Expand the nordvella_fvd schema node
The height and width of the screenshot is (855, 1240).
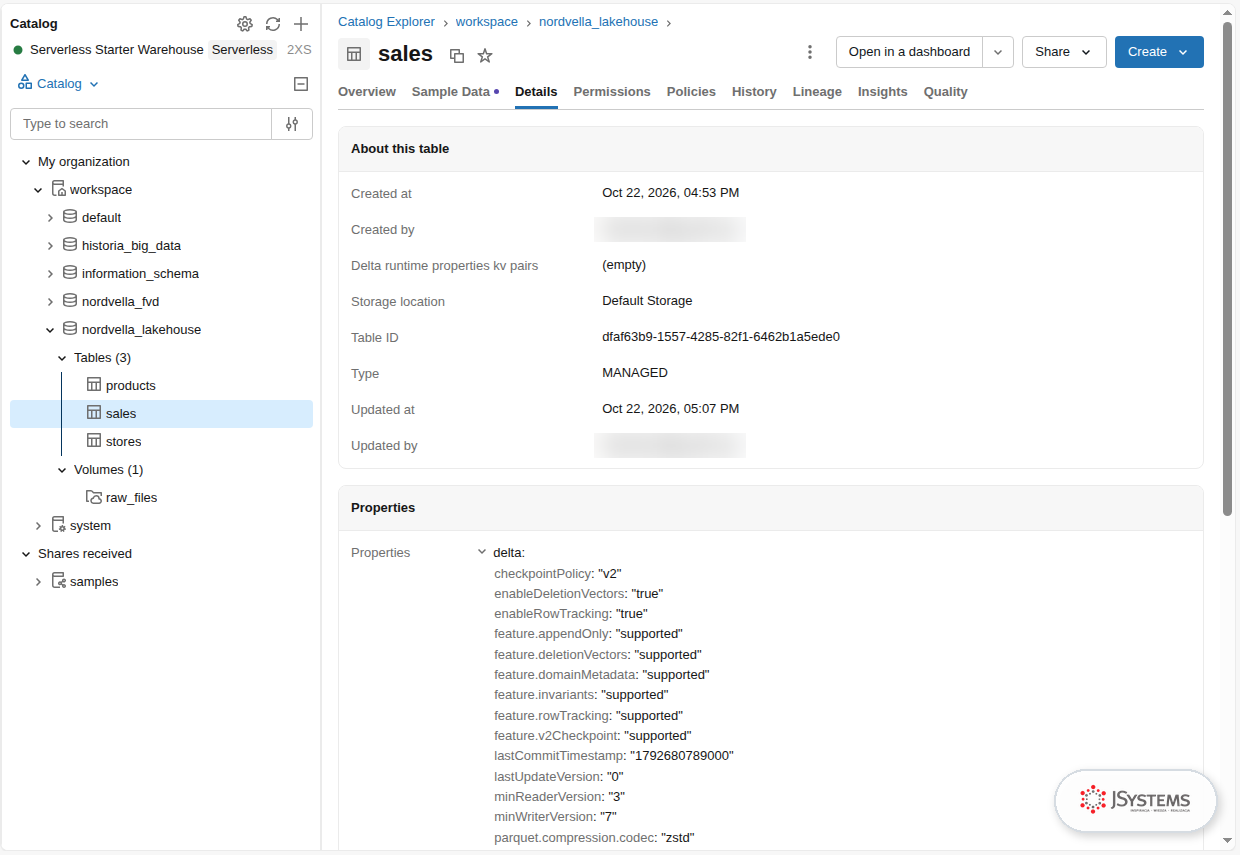50,302
